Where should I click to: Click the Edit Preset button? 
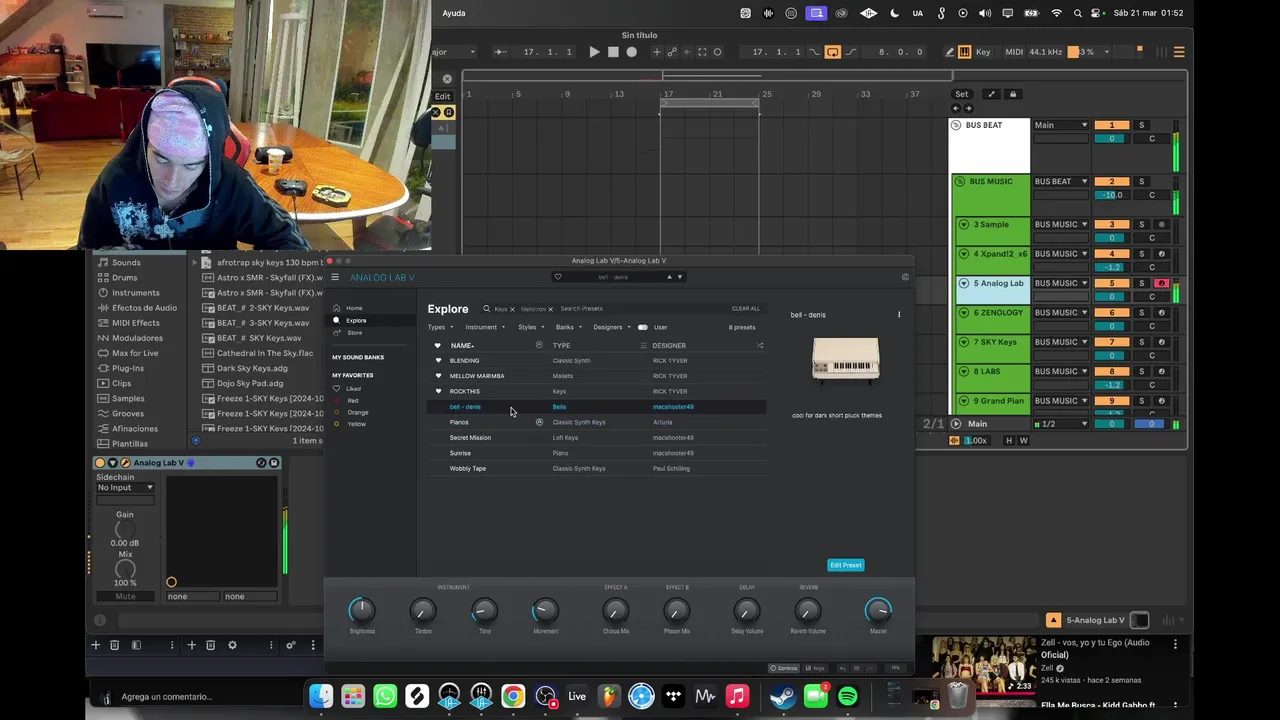[x=845, y=565]
